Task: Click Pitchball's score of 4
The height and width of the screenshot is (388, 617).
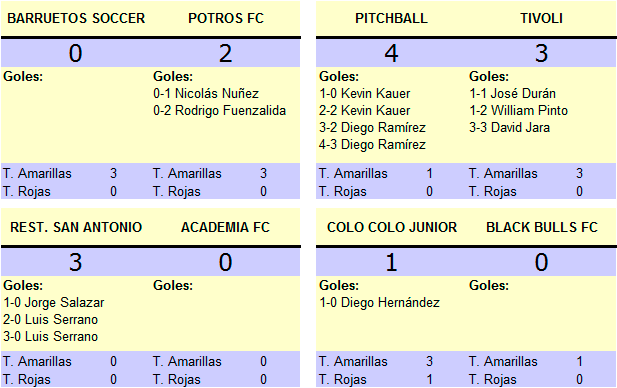Action: (391, 53)
